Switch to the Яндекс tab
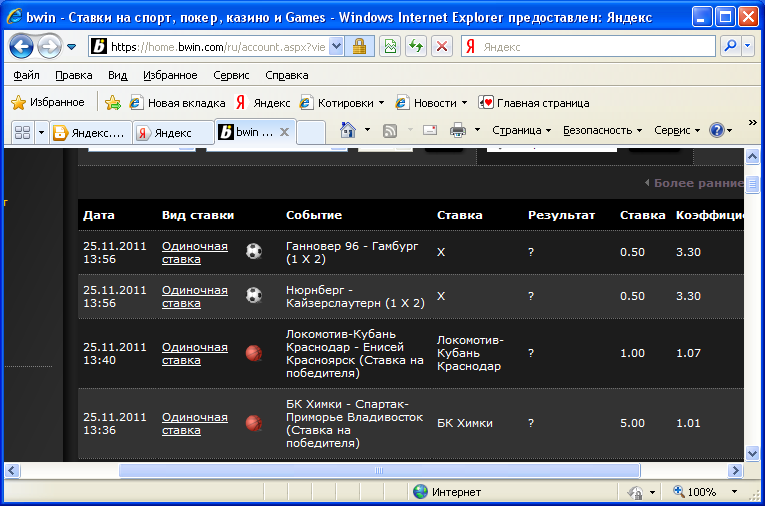The image size is (765, 506). [x=173, y=132]
